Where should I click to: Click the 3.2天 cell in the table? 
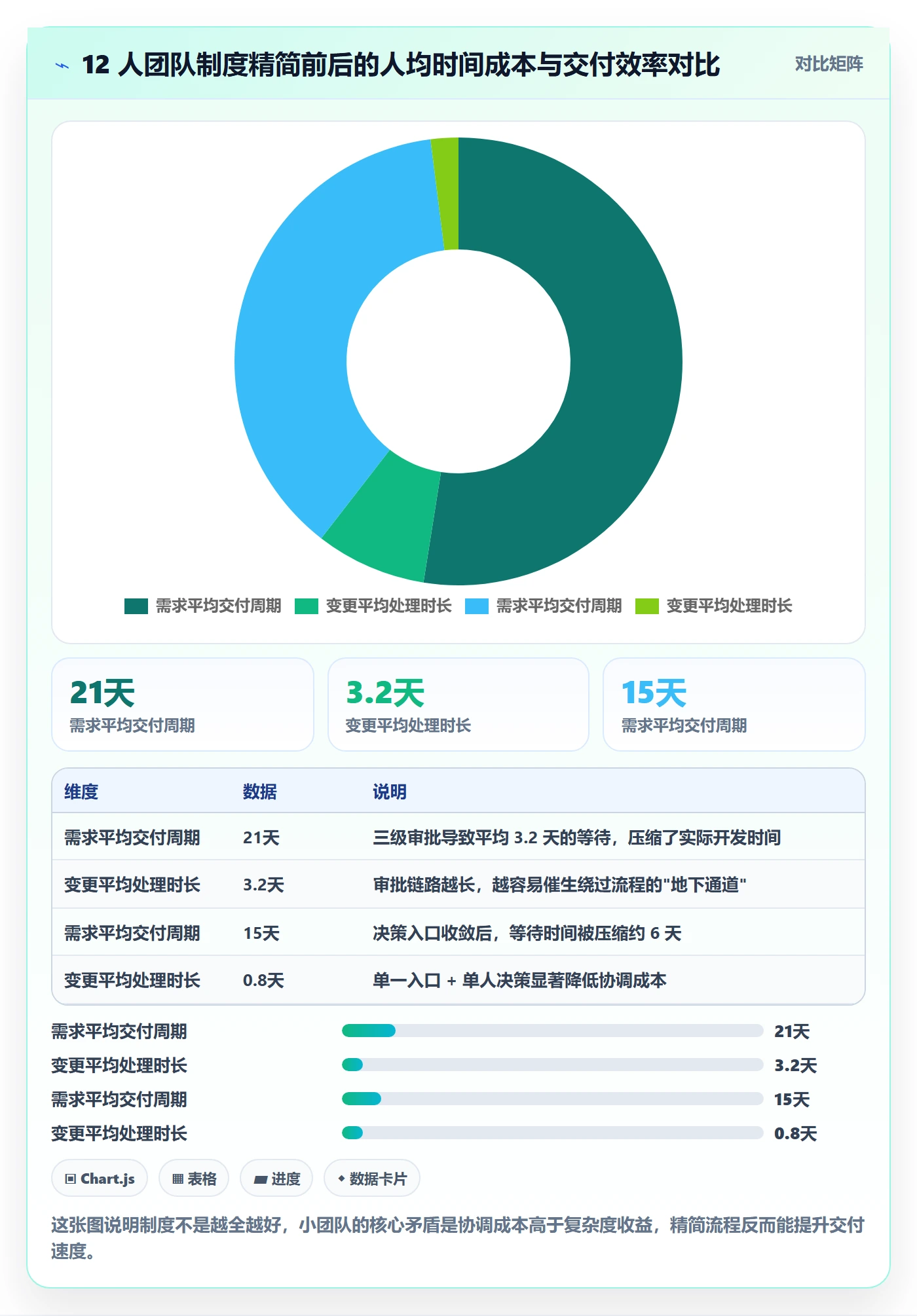(x=263, y=885)
